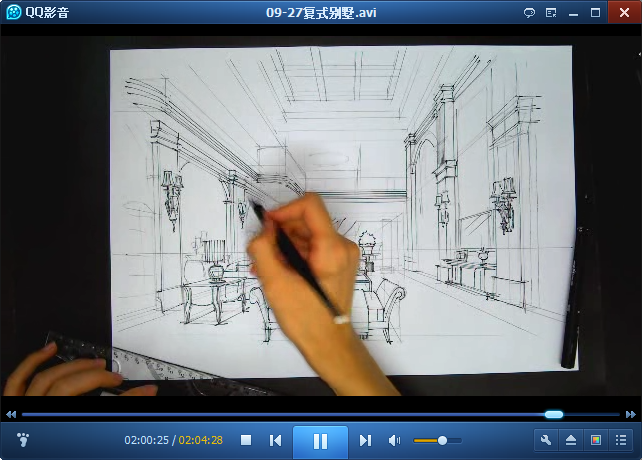Open the wrench tools settings

click(x=546, y=440)
